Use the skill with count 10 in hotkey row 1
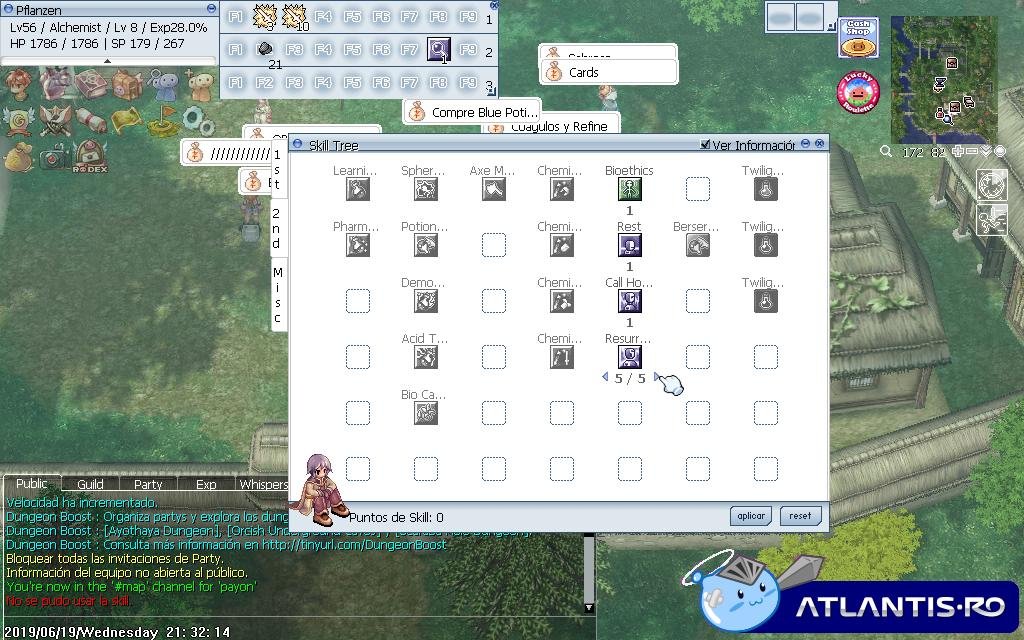1024x640 pixels. [294, 16]
